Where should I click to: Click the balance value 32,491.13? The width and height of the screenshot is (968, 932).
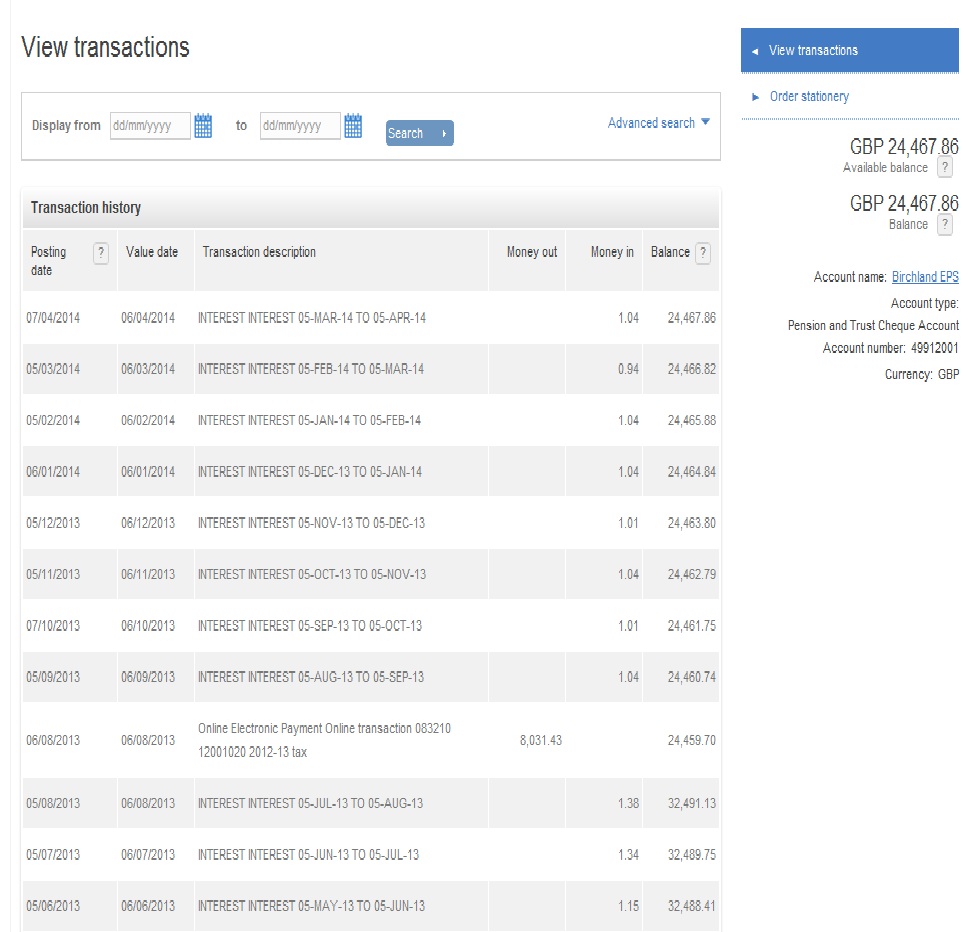691,803
